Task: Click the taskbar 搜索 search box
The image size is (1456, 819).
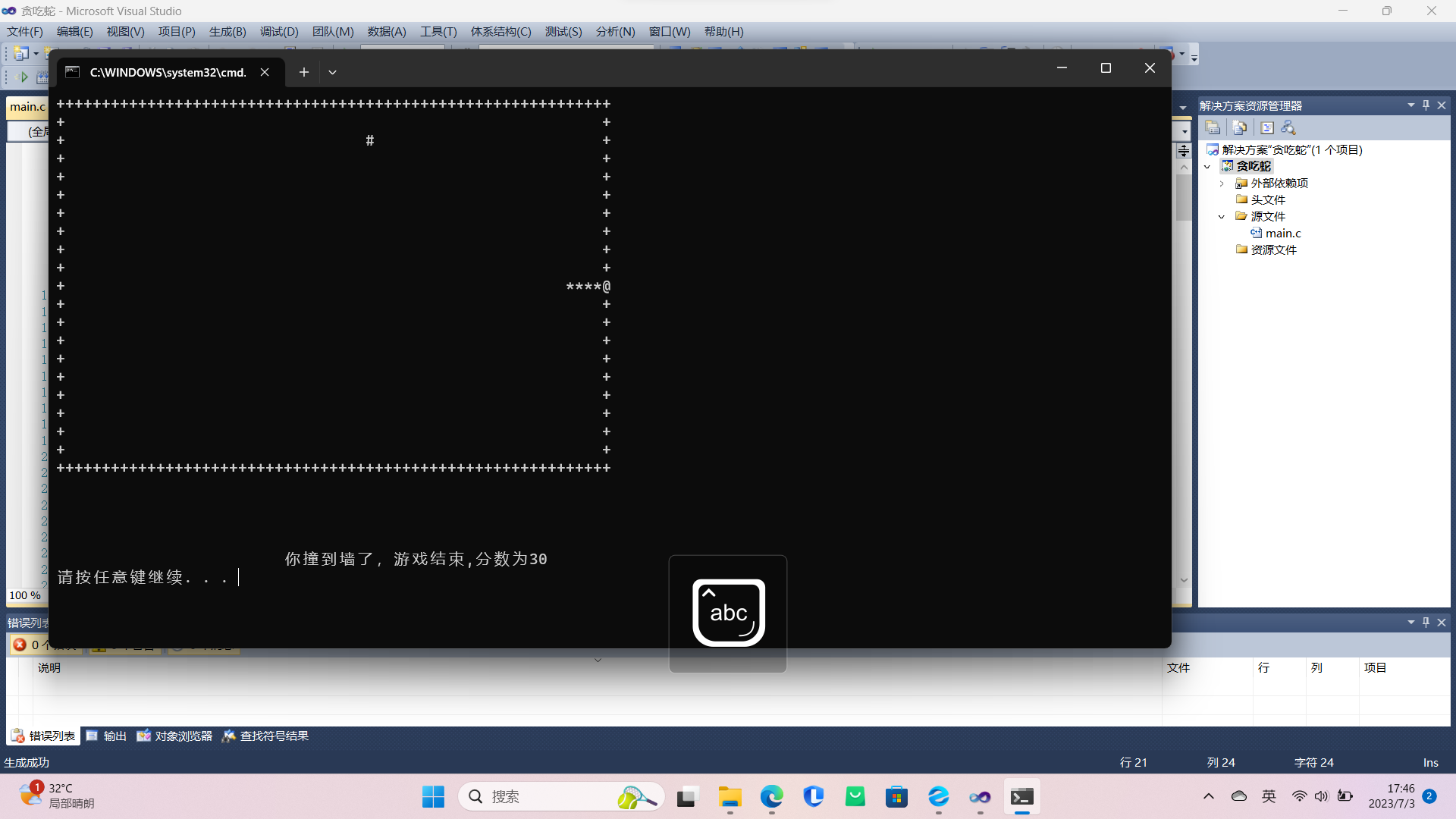Action: [561, 796]
